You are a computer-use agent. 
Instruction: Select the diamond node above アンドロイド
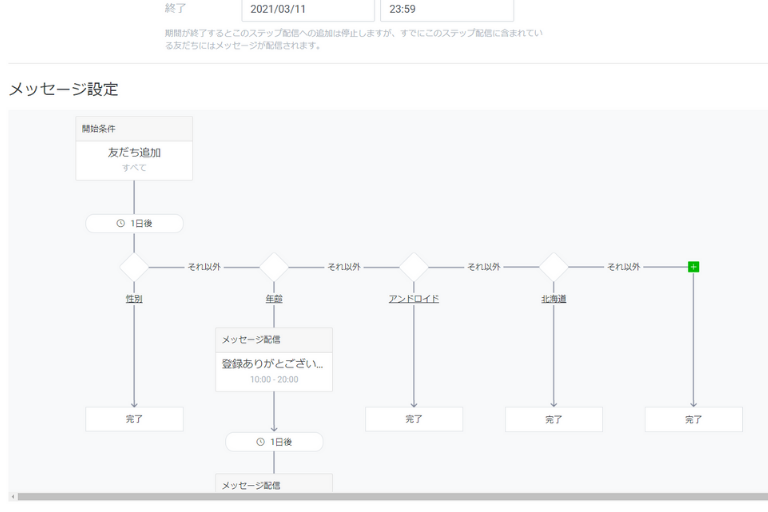coord(414,267)
